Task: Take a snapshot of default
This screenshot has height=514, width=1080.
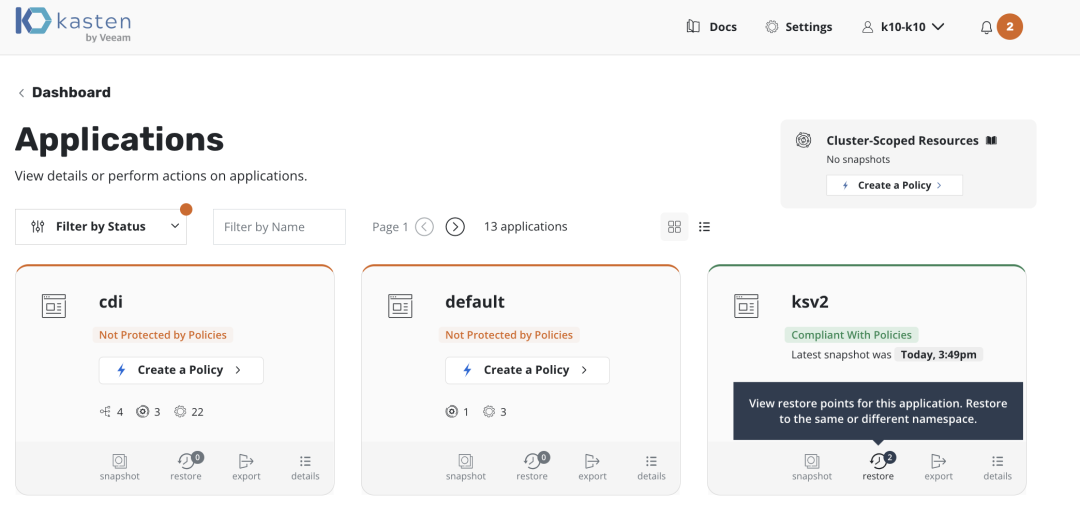Action: point(466,466)
